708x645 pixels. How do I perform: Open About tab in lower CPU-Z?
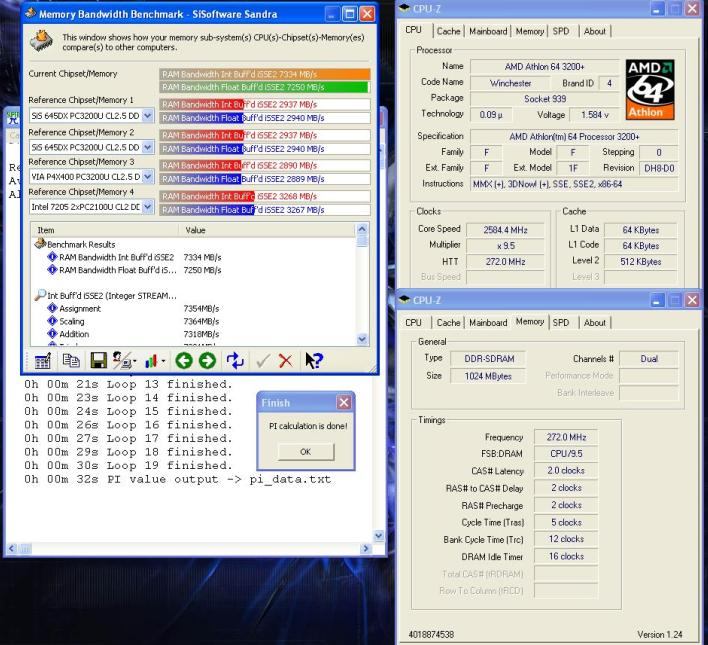coord(595,322)
